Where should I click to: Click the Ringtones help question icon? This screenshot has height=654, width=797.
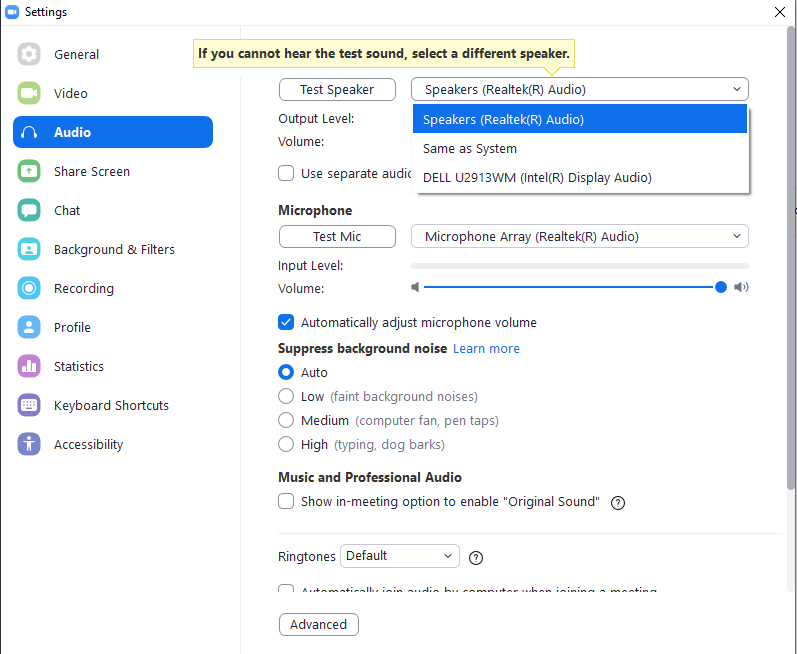476,557
